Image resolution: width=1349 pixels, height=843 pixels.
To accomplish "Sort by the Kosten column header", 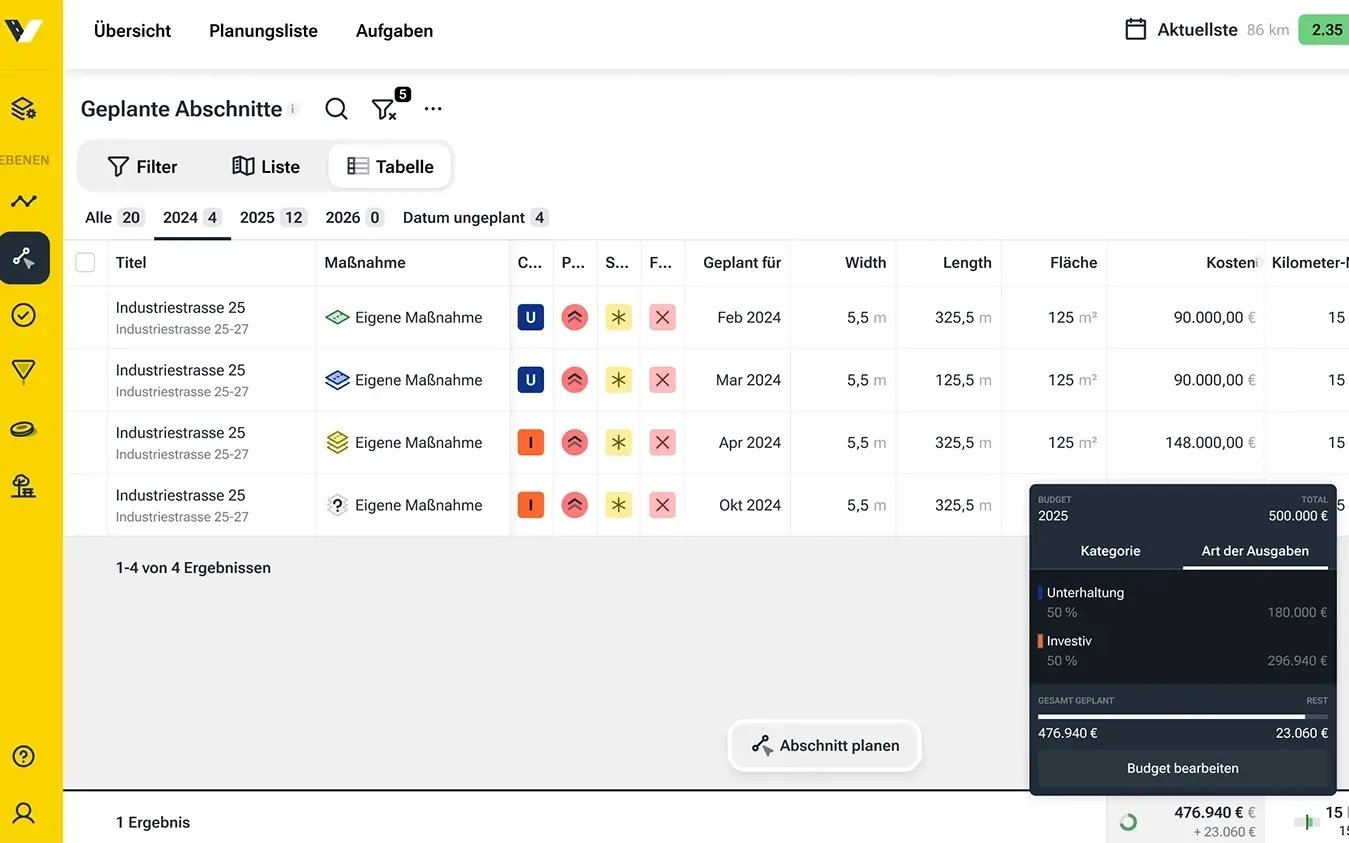I will click(1230, 262).
